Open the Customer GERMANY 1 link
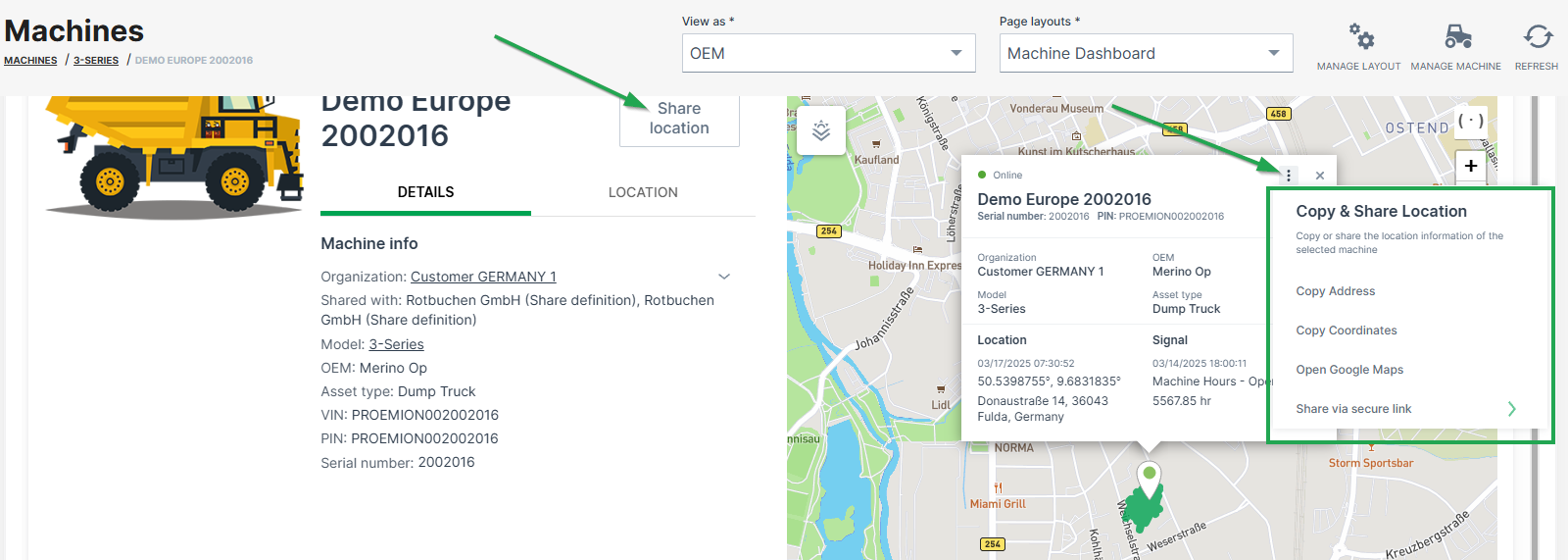The height and width of the screenshot is (560, 1568). point(483,277)
